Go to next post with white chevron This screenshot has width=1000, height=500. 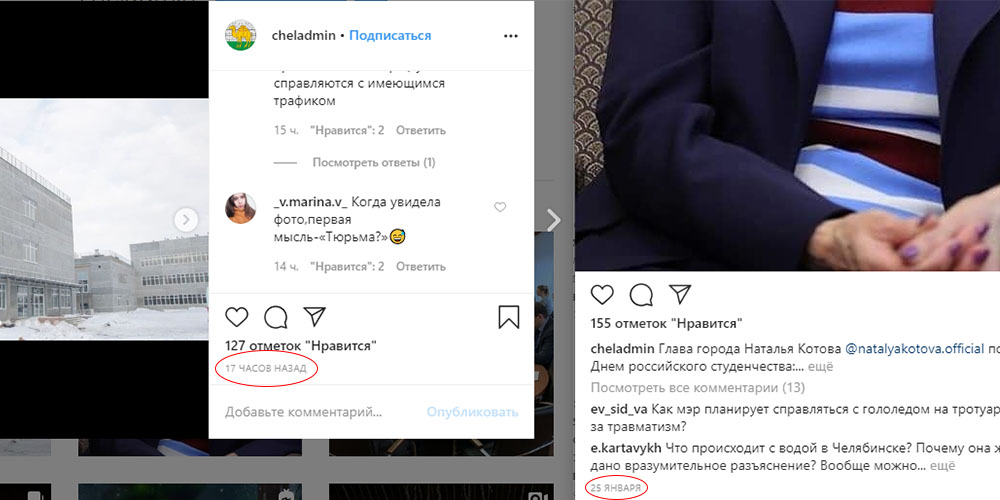(x=554, y=221)
